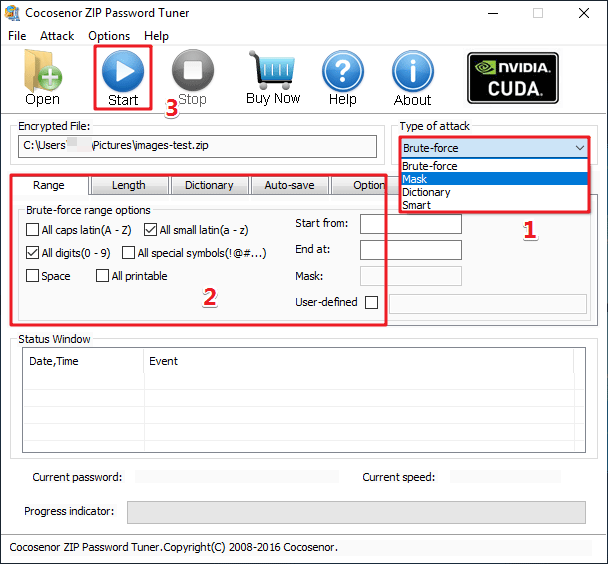Minimize the Password Tuner window
Image resolution: width=608 pixels, height=564 pixels.
tap(493, 13)
